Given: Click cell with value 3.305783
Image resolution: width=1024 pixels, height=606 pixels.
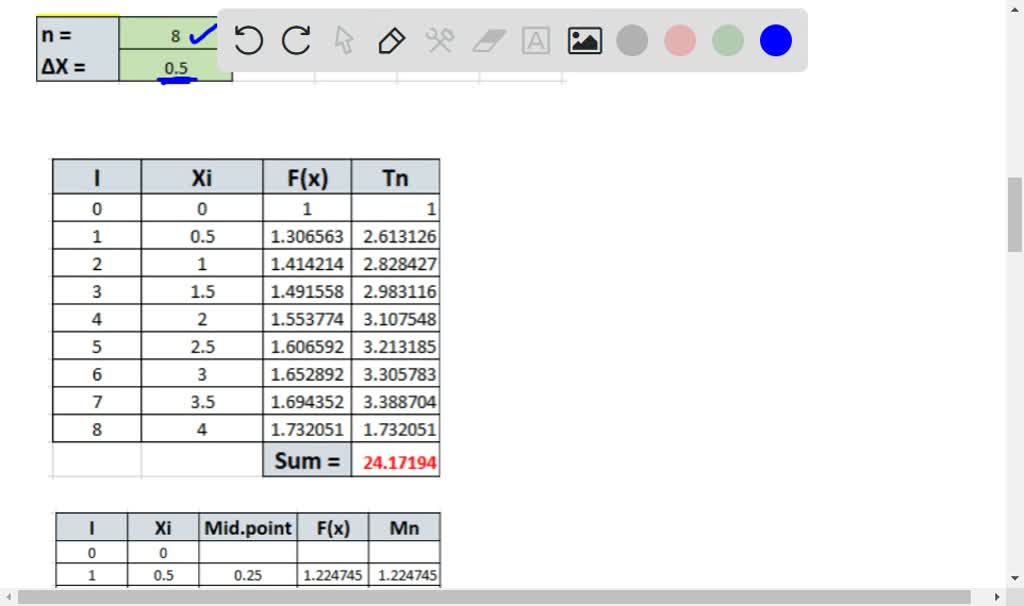Looking at the screenshot, I should [x=396, y=374].
